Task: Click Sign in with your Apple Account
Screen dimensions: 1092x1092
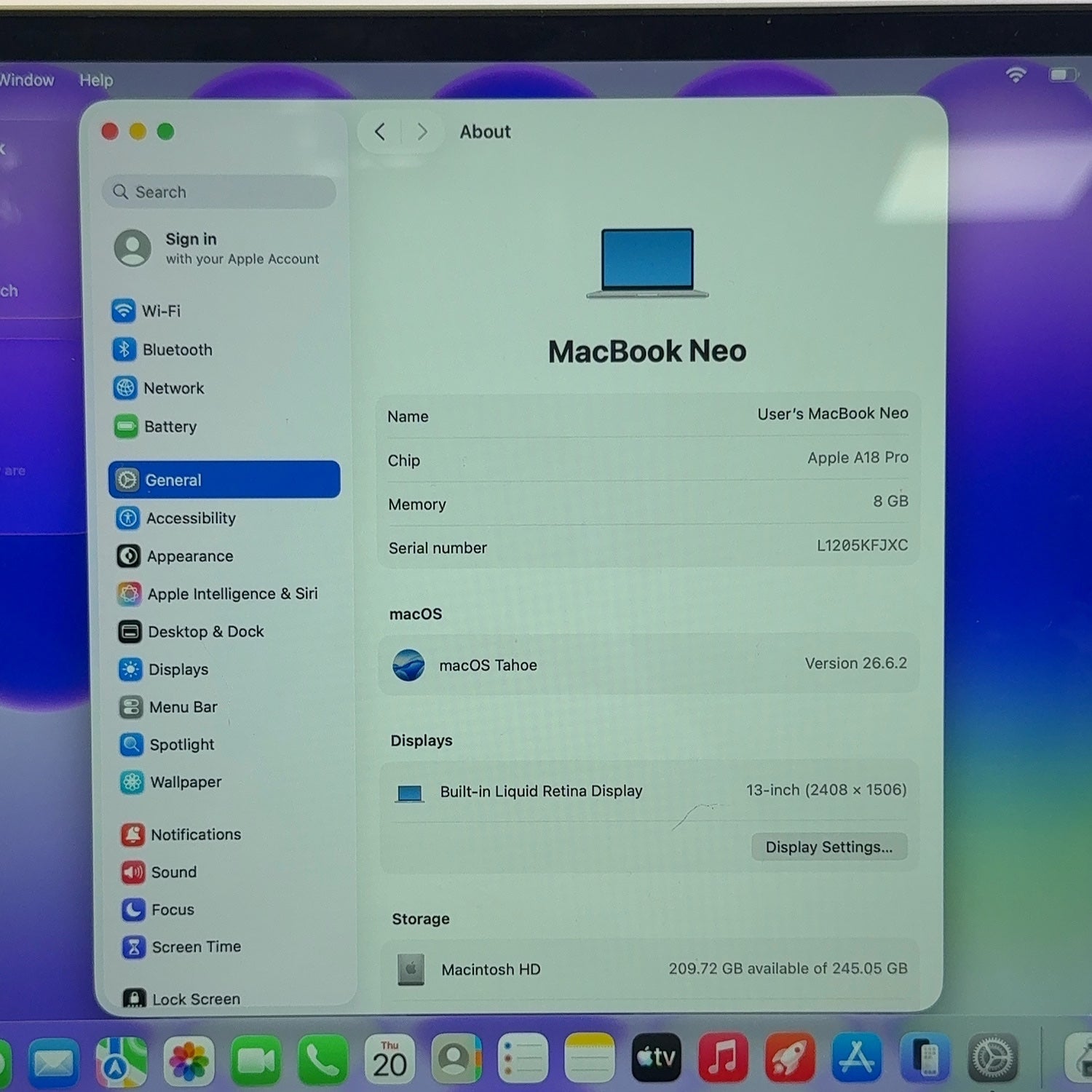Action: click(x=217, y=248)
